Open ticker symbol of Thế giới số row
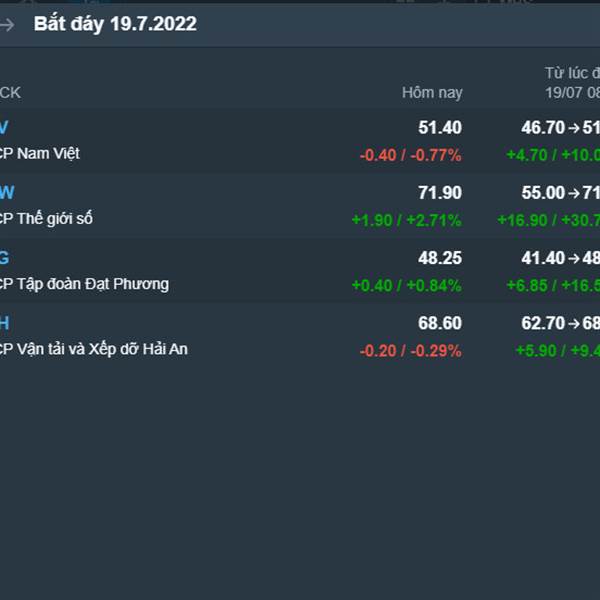Image resolution: width=600 pixels, height=600 pixels. [7, 192]
